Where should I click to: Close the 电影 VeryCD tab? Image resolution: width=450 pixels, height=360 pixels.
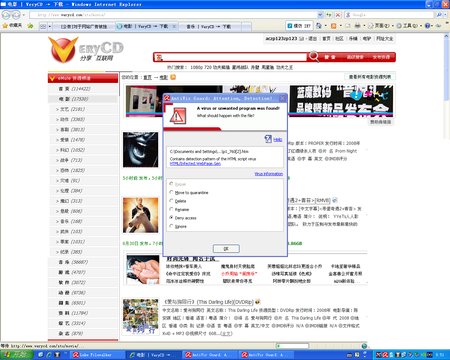point(174,26)
